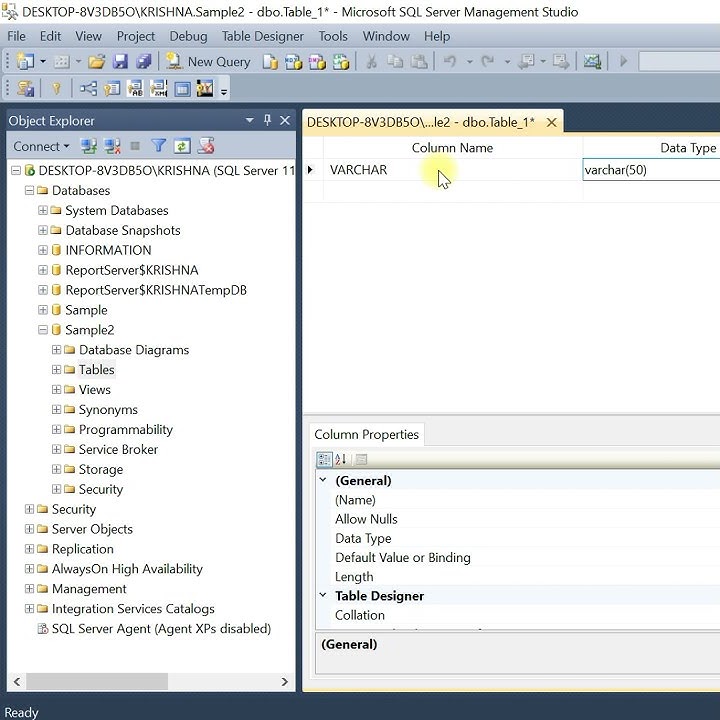Select the Column Properties tab
Viewport: 720px width, 720px height.
tap(366, 434)
